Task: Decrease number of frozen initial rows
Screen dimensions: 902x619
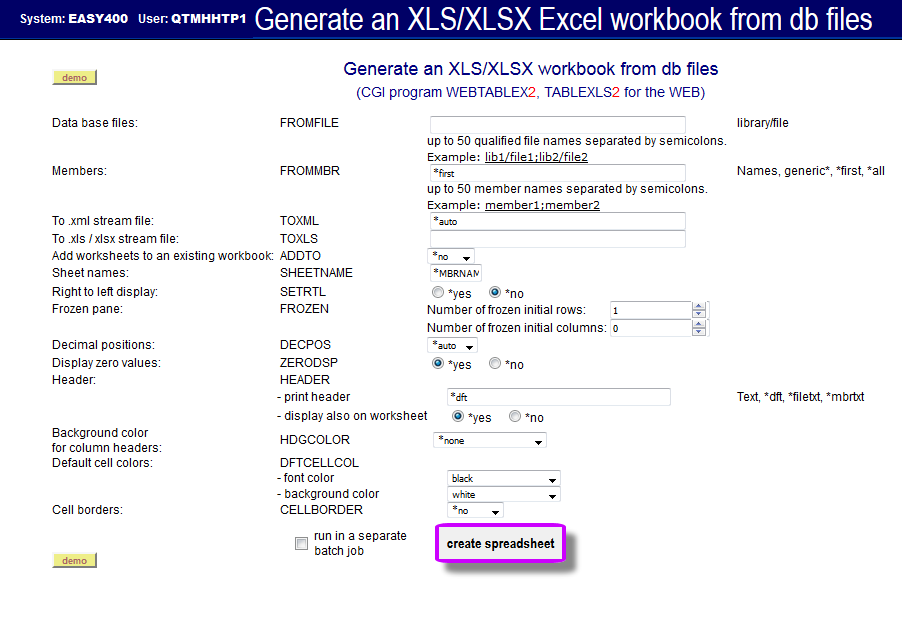Action: click(x=699, y=314)
